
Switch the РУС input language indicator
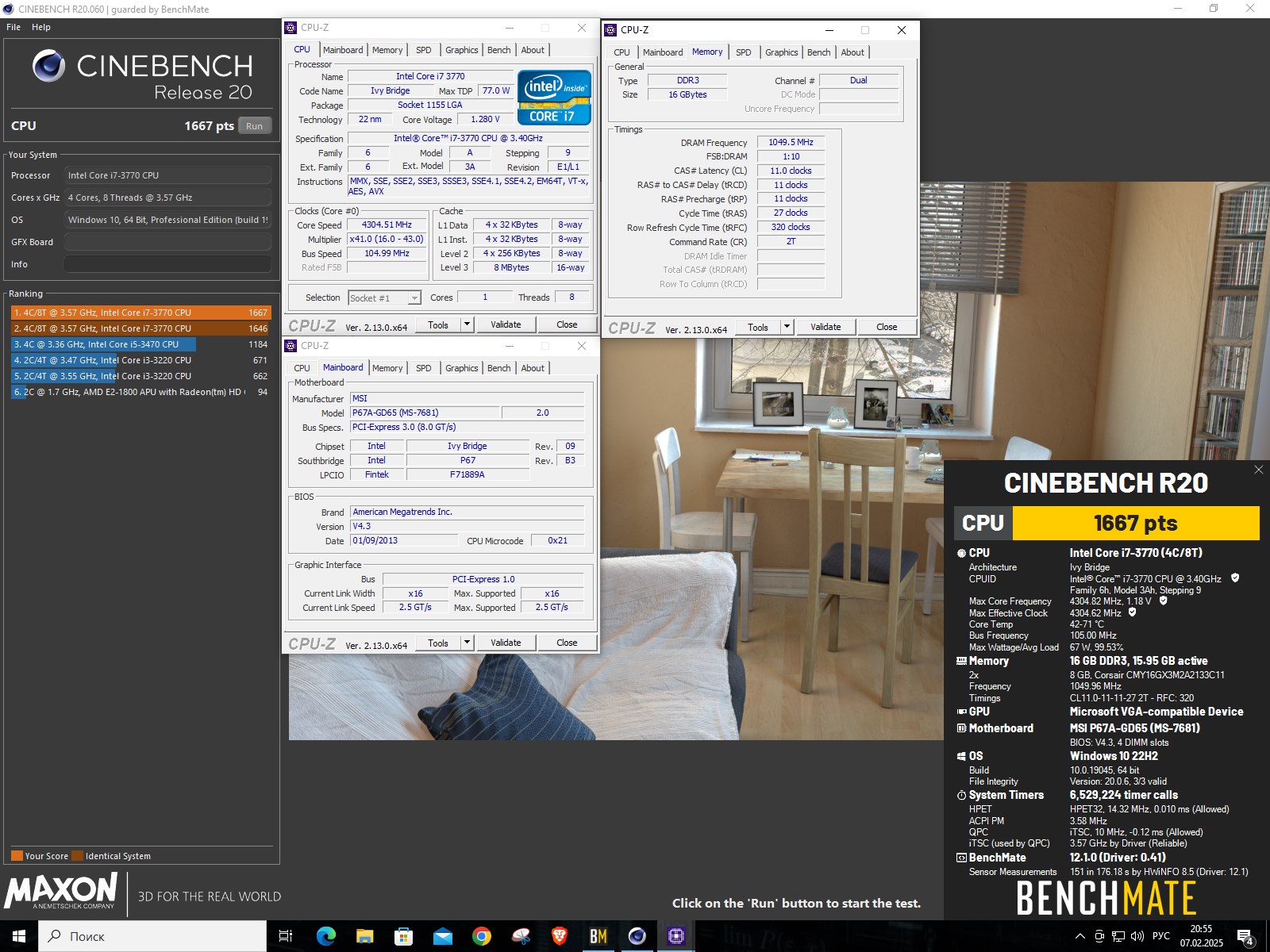click(1160, 936)
